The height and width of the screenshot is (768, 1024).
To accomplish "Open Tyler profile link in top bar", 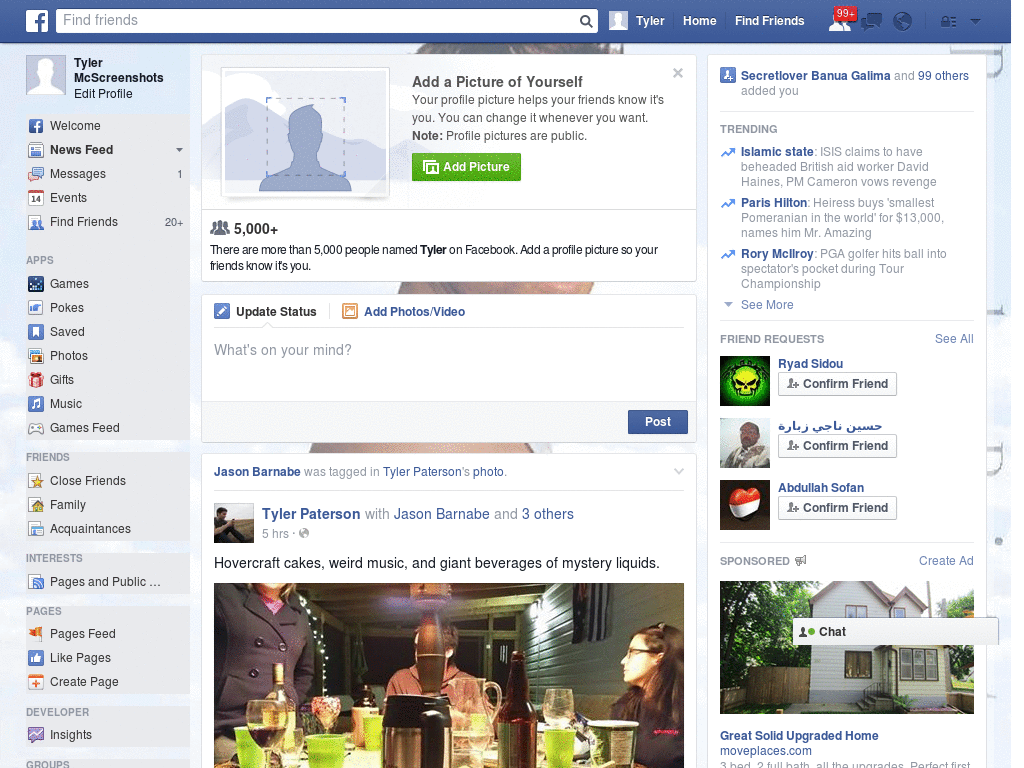I will [650, 21].
